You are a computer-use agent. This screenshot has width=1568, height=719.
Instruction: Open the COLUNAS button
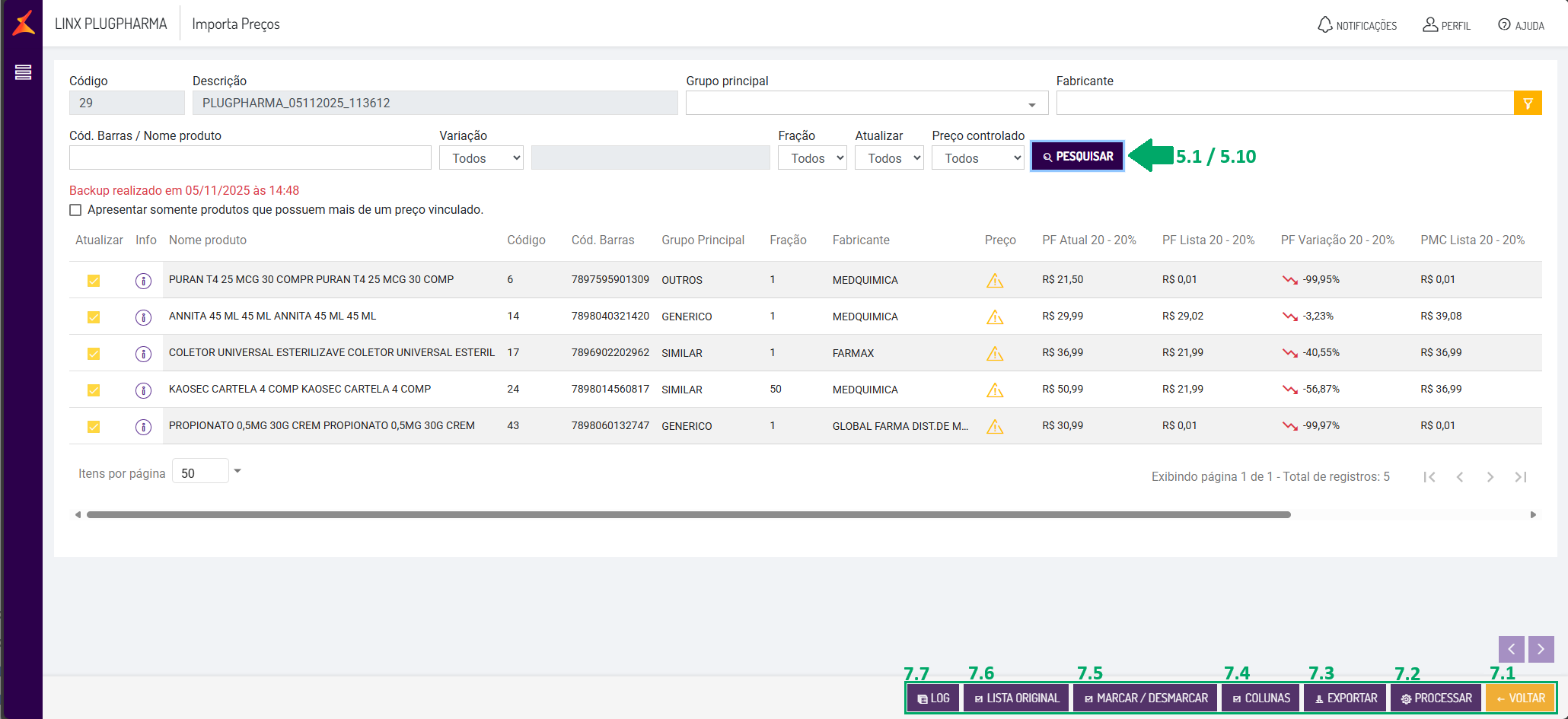coord(1261,698)
